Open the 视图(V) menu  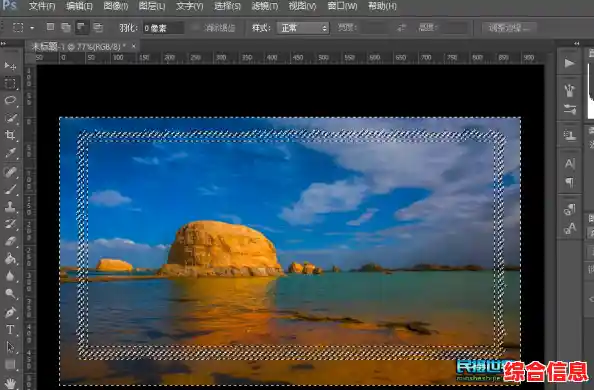pos(302,6)
